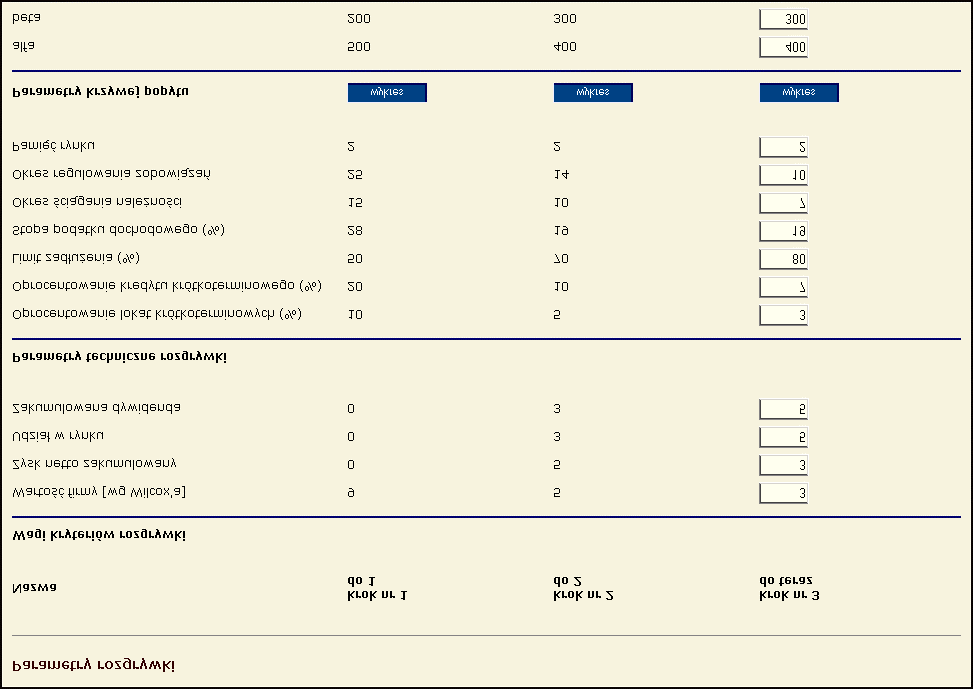
Task: Edit the Oprocentowanie kredytu krótkoterminowego input field
Action: (783, 287)
